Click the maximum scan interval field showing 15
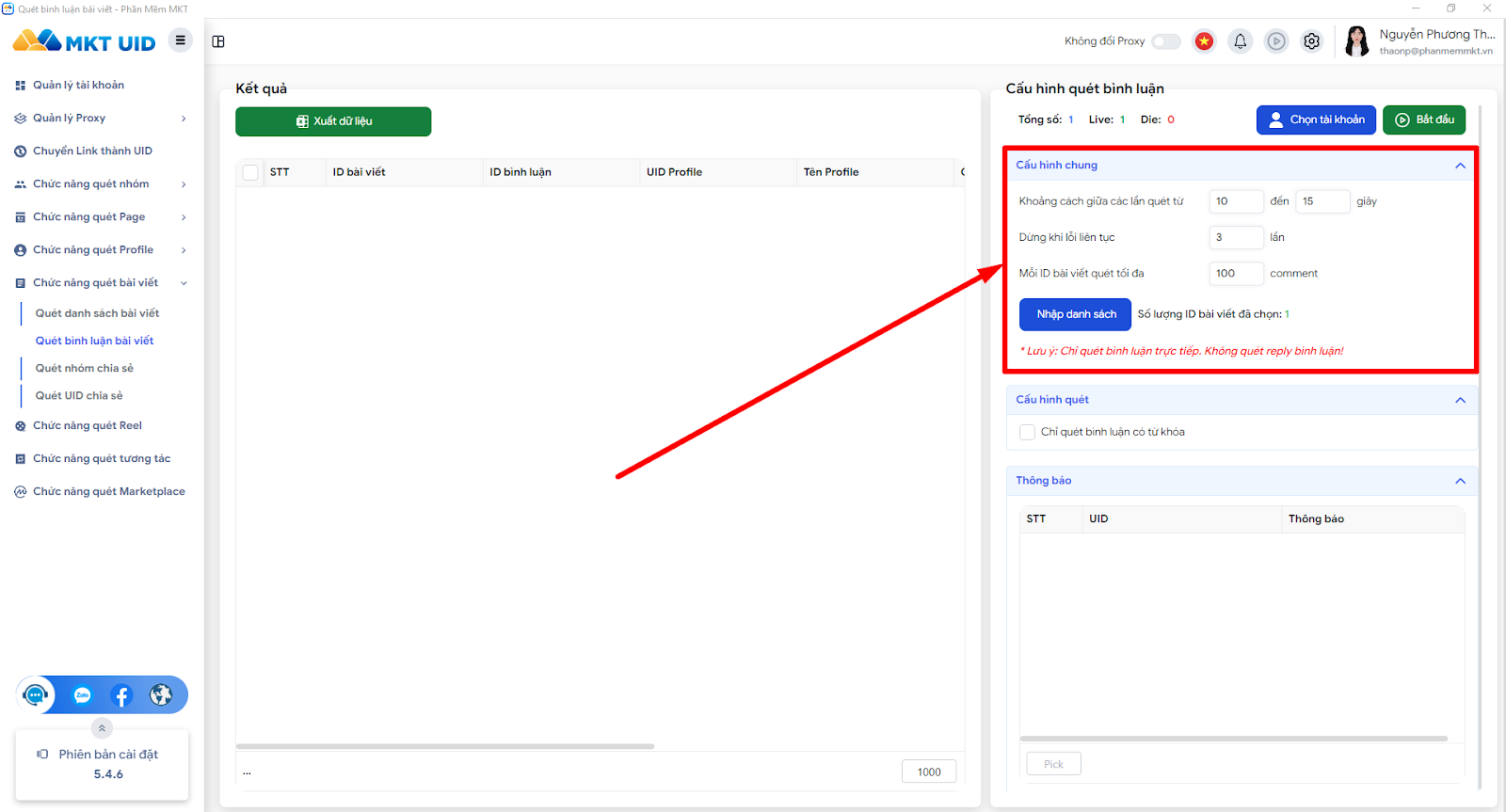Viewport: 1506px width, 812px height. [x=1322, y=201]
